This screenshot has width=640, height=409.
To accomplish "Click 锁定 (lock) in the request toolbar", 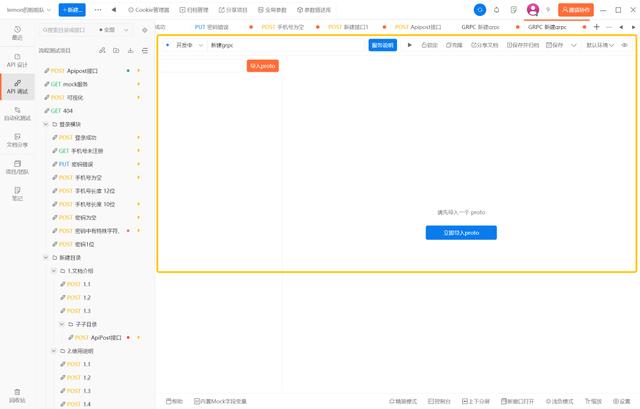I will pos(429,45).
